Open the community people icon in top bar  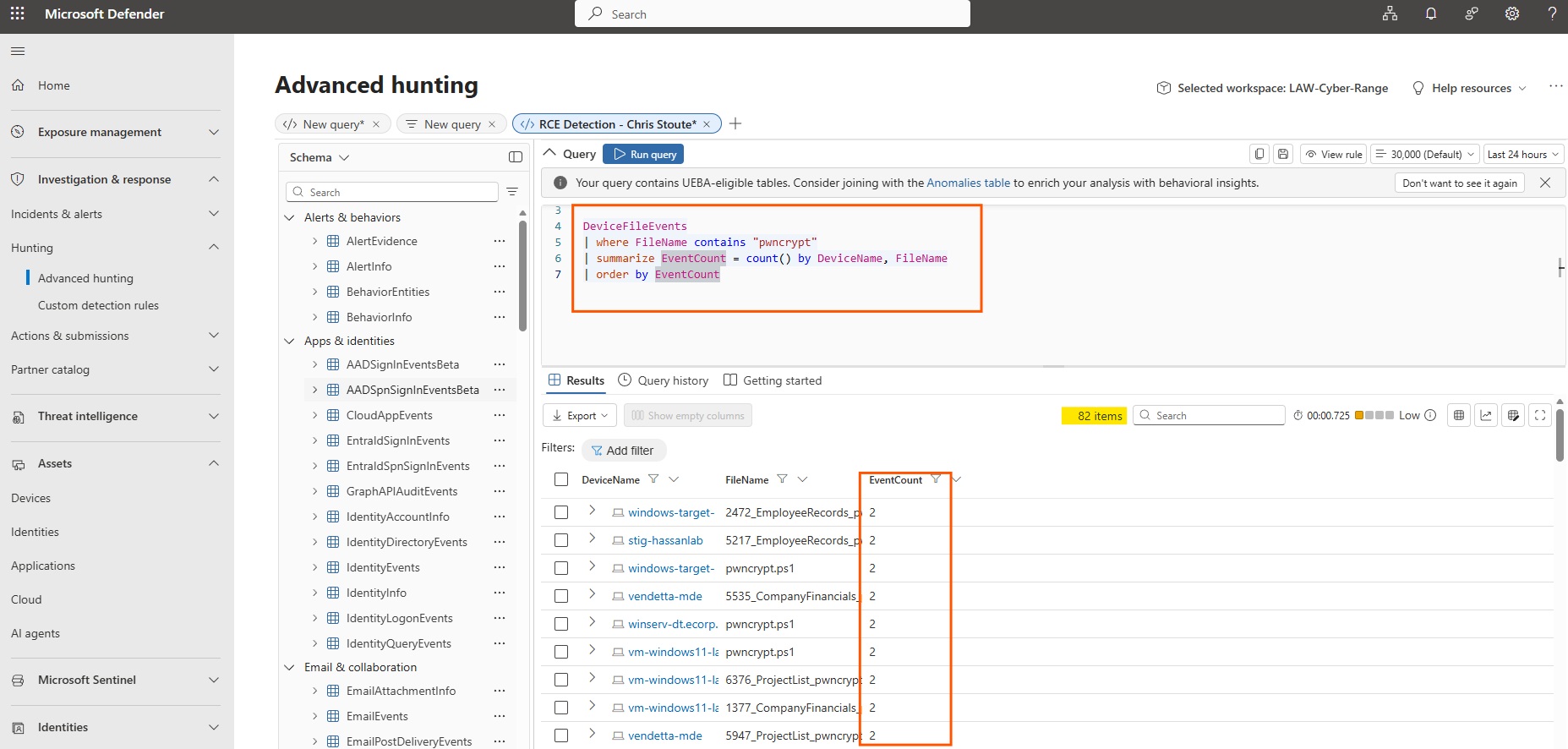click(1472, 14)
